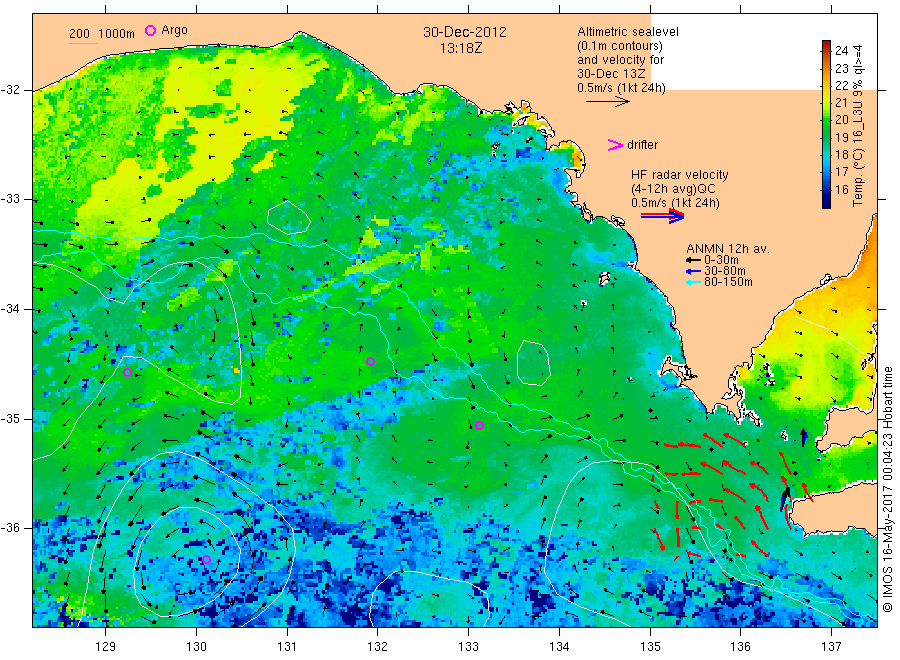The width and height of the screenshot is (900, 660).
Task: Click the '129' longitude axis label
Action: pyautogui.click(x=106, y=647)
